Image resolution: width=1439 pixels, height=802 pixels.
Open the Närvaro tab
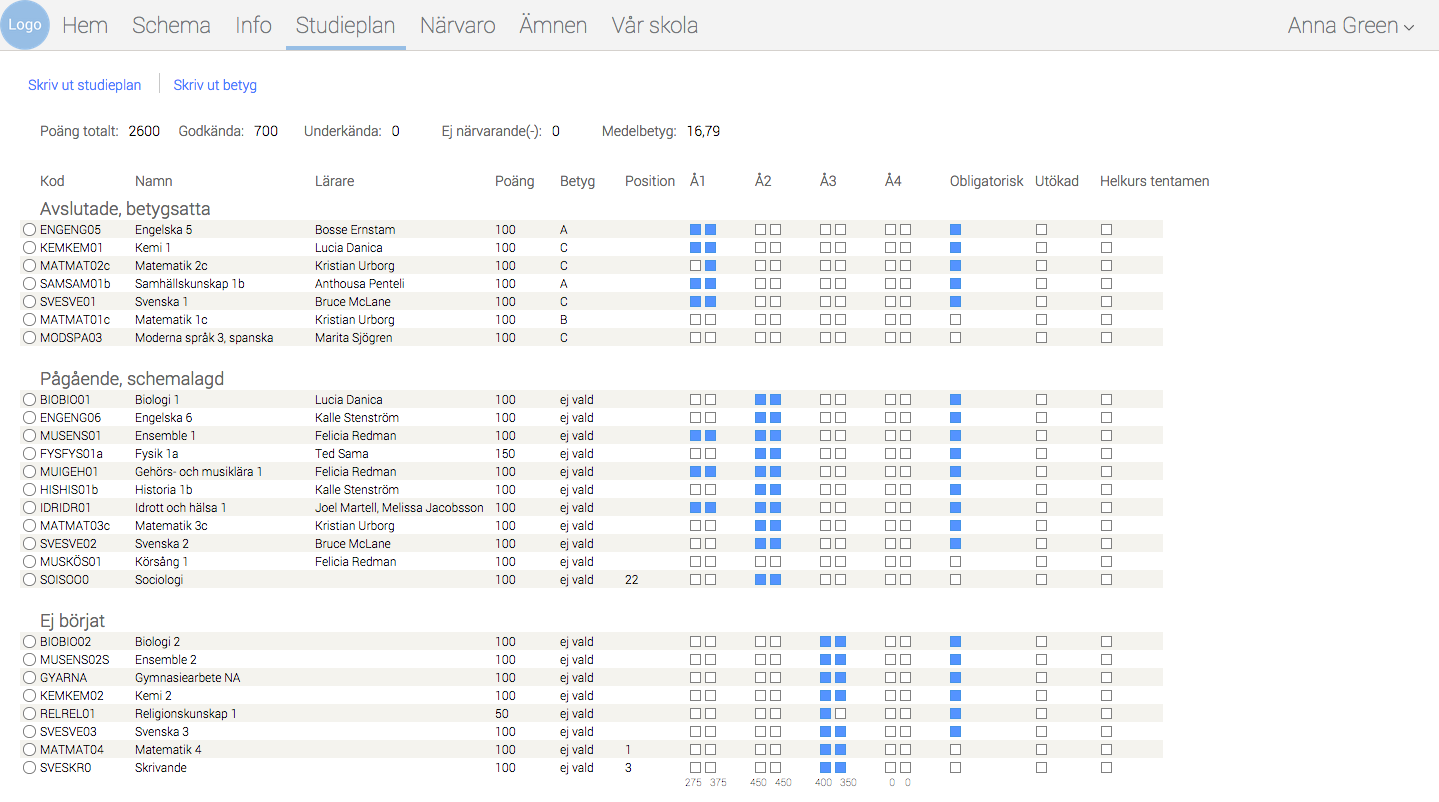point(457,26)
